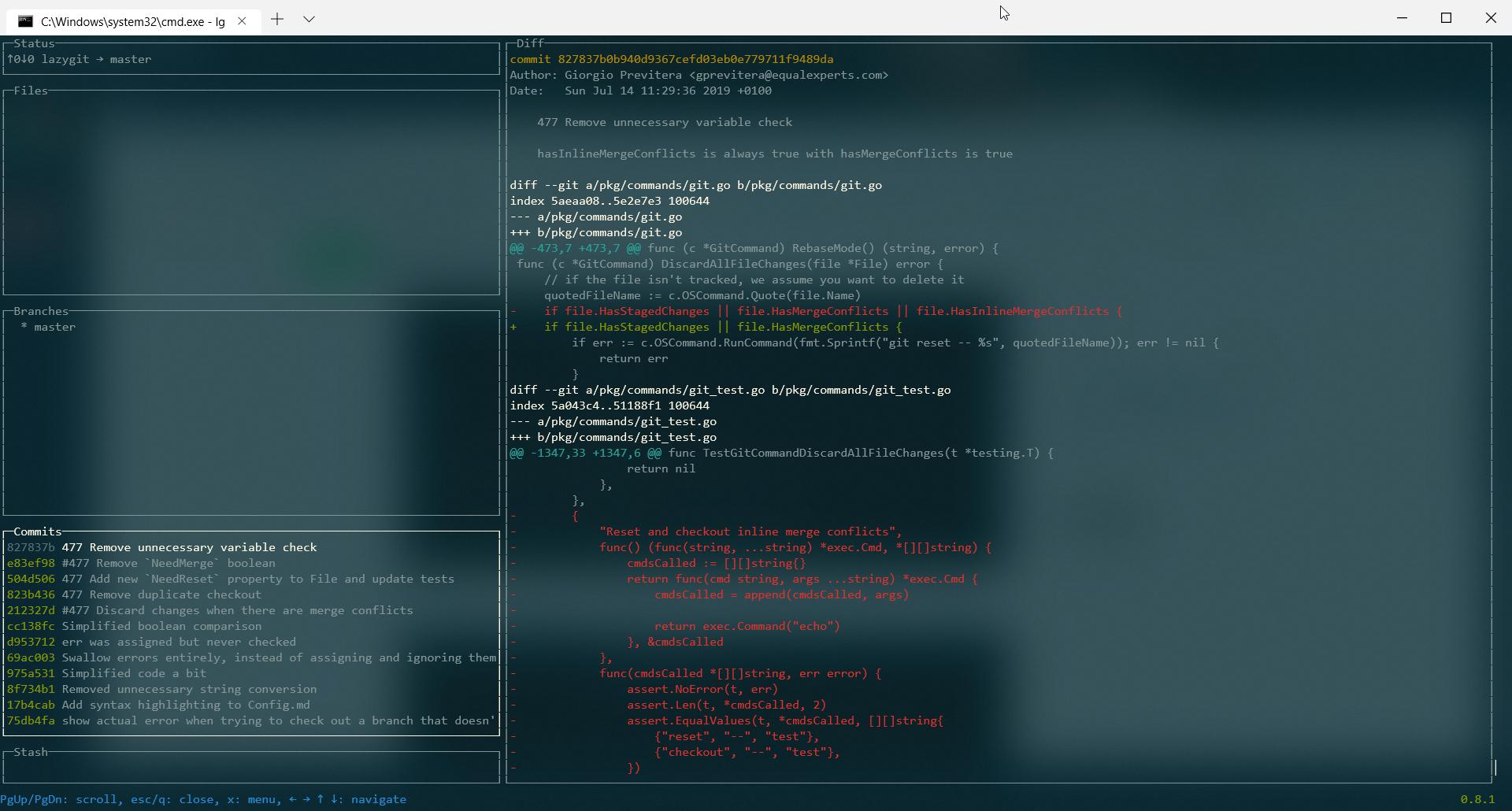The image size is (1512, 811).
Task: Click the commit hash line in the Diff panel
Action: [671, 59]
